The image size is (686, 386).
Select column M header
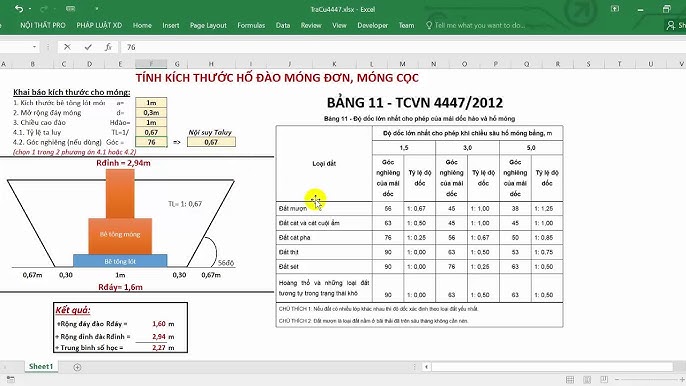point(402,64)
